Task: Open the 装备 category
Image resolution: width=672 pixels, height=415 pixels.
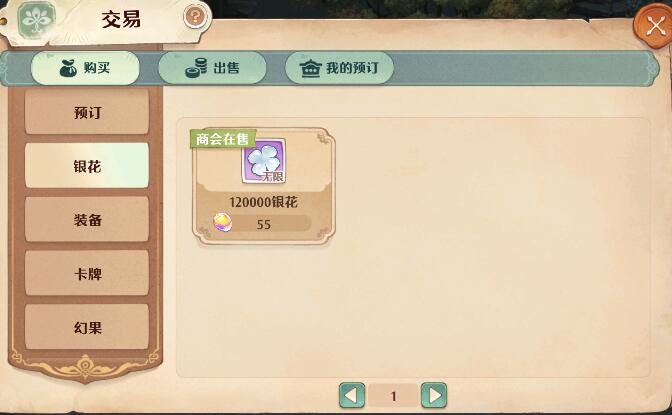Action: click(87, 220)
